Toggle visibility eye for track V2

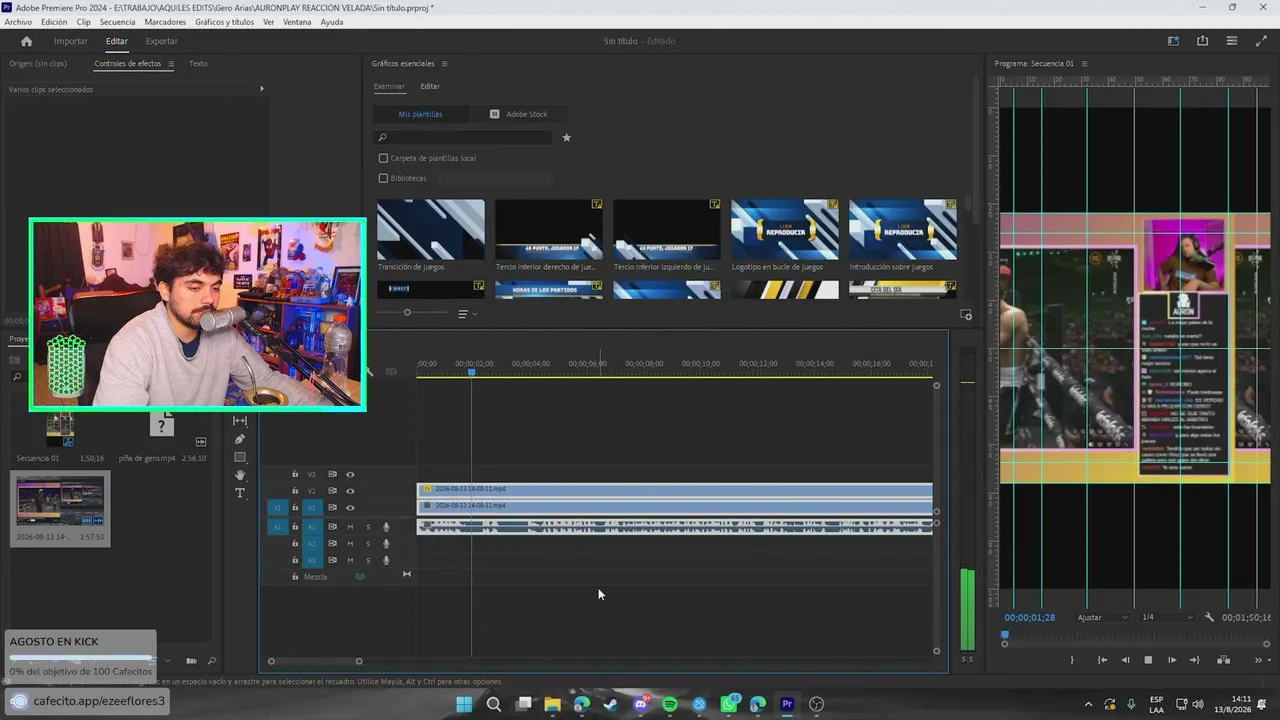(x=350, y=491)
